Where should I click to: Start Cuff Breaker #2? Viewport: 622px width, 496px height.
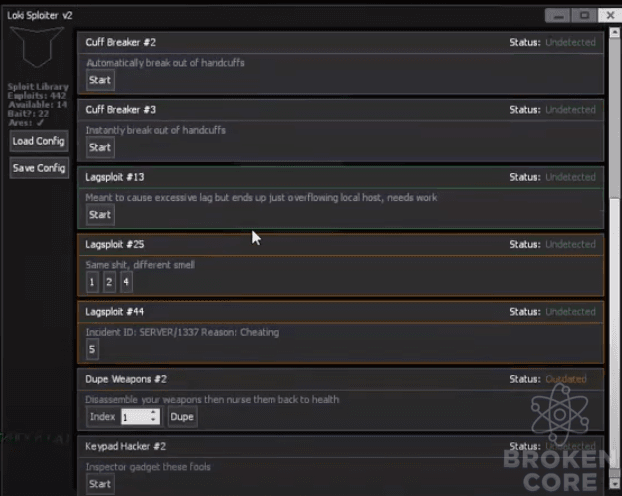coord(100,80)
